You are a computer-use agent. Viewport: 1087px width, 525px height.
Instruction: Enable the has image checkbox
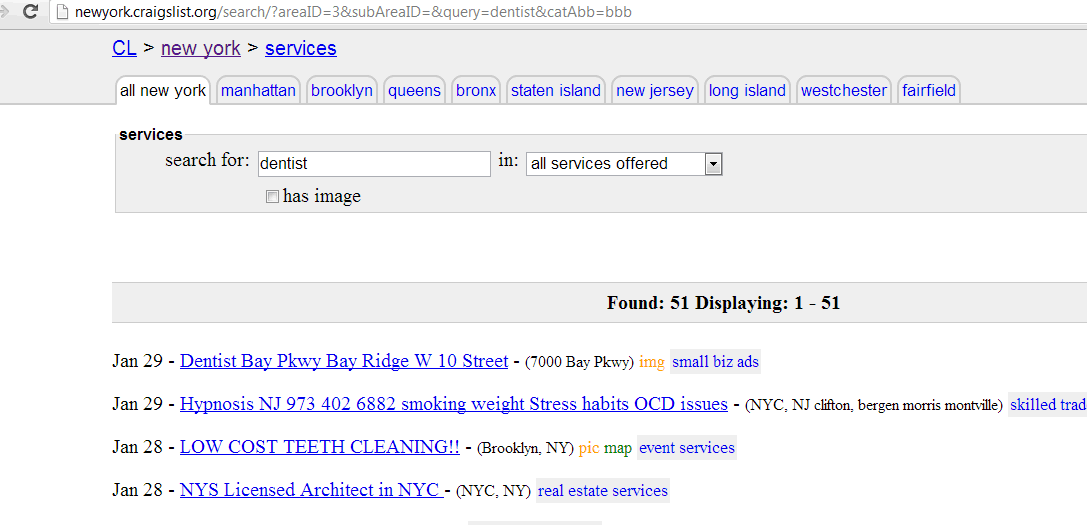click(x=272, y=197)
